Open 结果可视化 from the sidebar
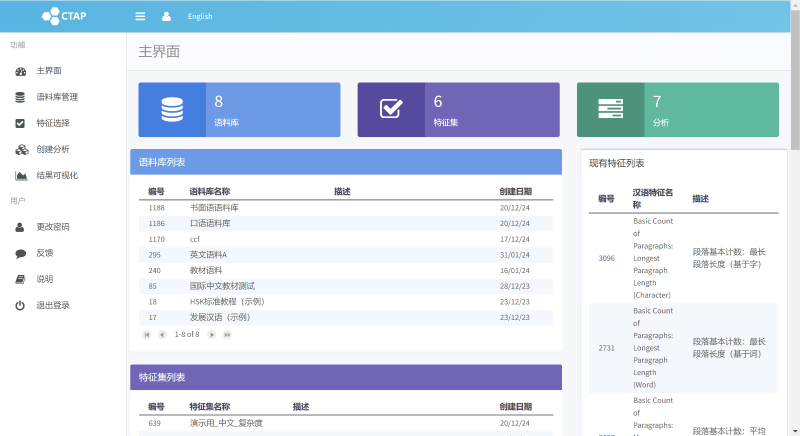This screenshot has width=800, height=436. (57, 175)
